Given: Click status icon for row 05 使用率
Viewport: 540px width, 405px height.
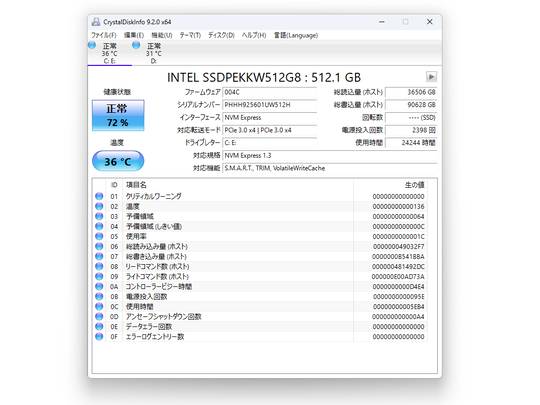Looking at the screenshot, I should tap(99, 236).
